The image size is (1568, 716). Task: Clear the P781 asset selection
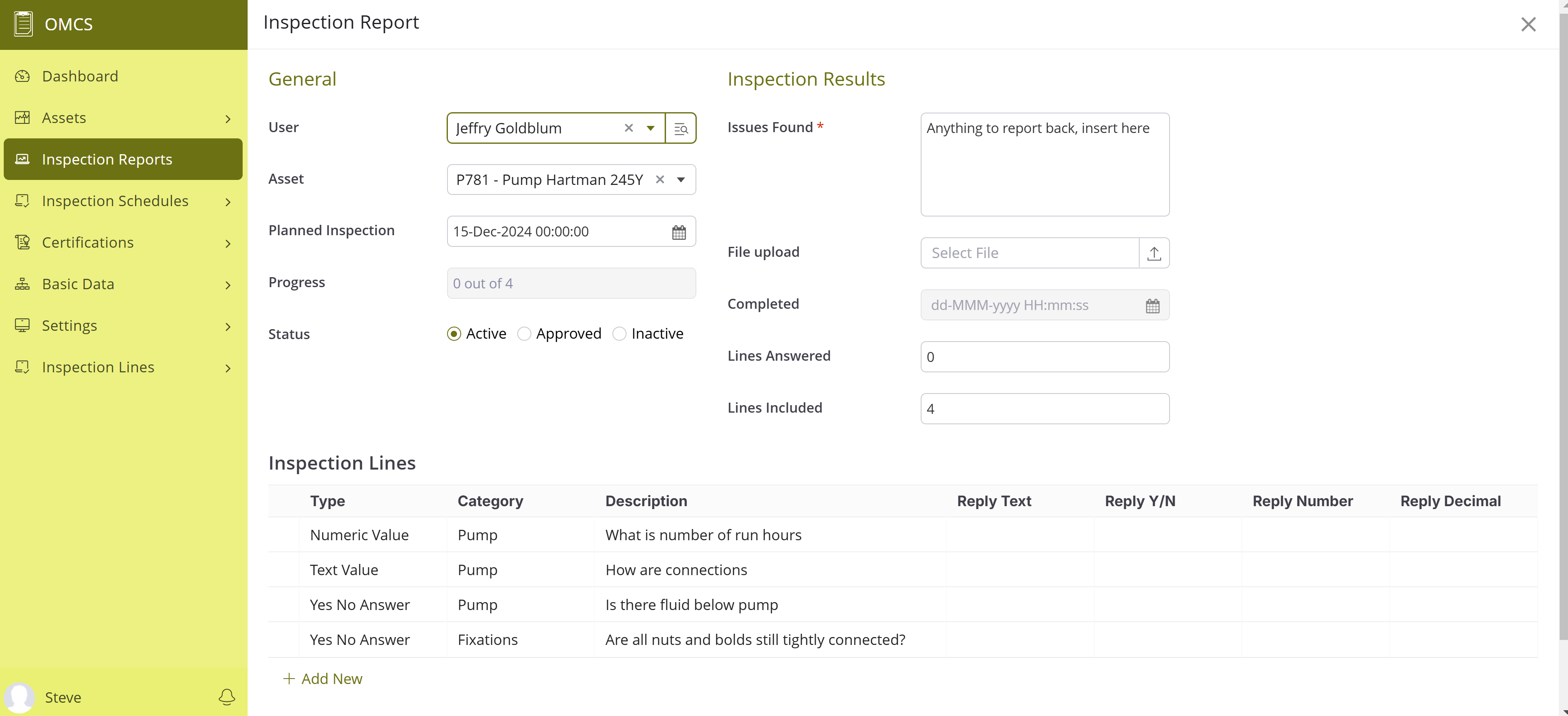pos(660,180)
